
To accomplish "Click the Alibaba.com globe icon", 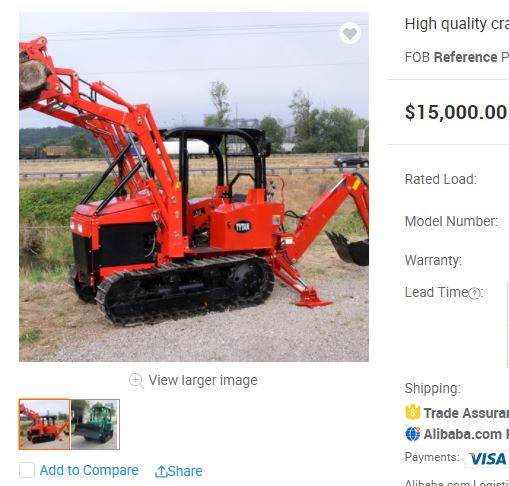I will pos(413,434).
